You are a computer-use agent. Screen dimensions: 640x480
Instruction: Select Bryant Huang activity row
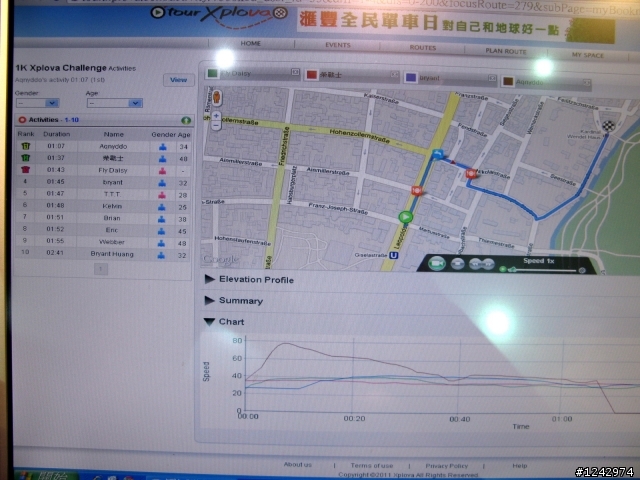103,253
